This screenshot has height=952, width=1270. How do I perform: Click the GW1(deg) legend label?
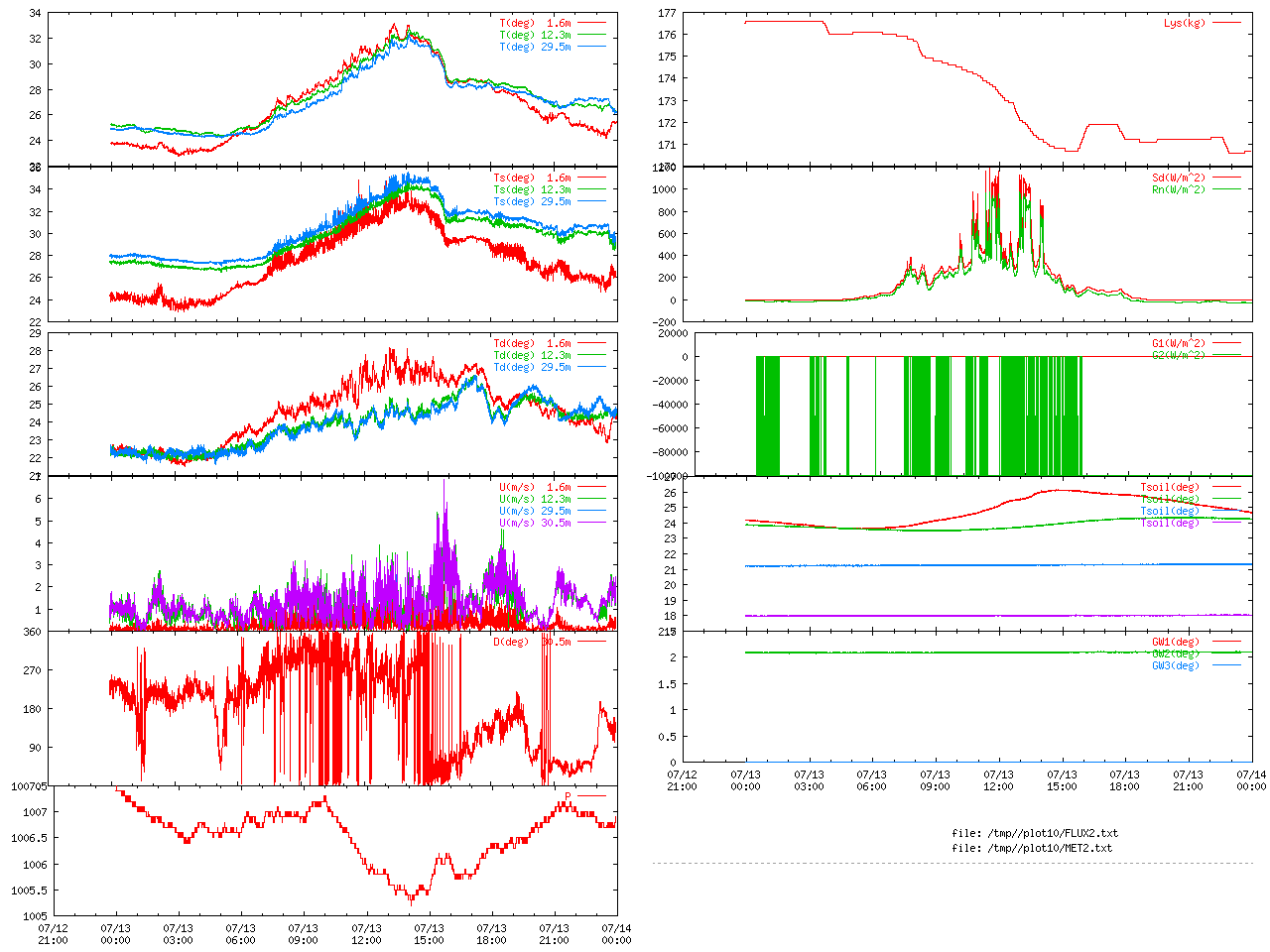click(1175, 642)
